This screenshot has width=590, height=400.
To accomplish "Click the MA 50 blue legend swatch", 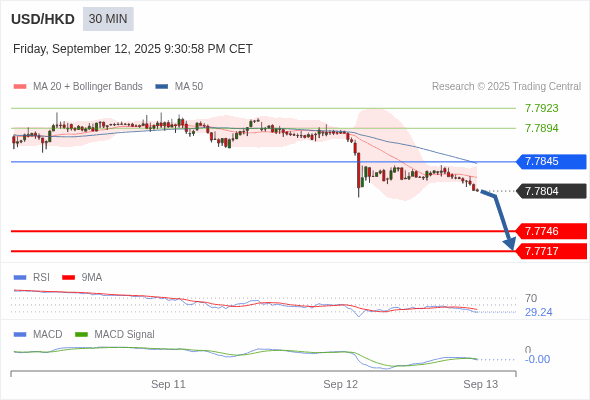I will 162,87.
